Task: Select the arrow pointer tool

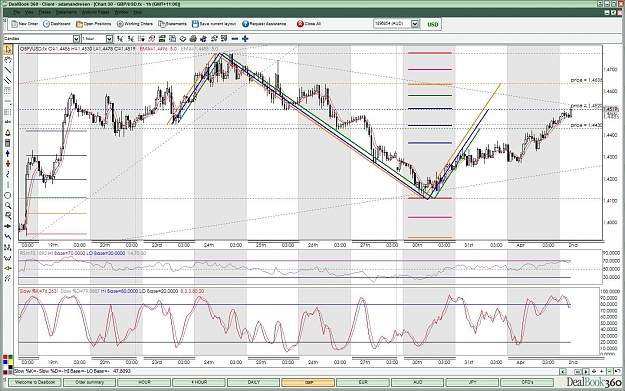Action: 8,49
